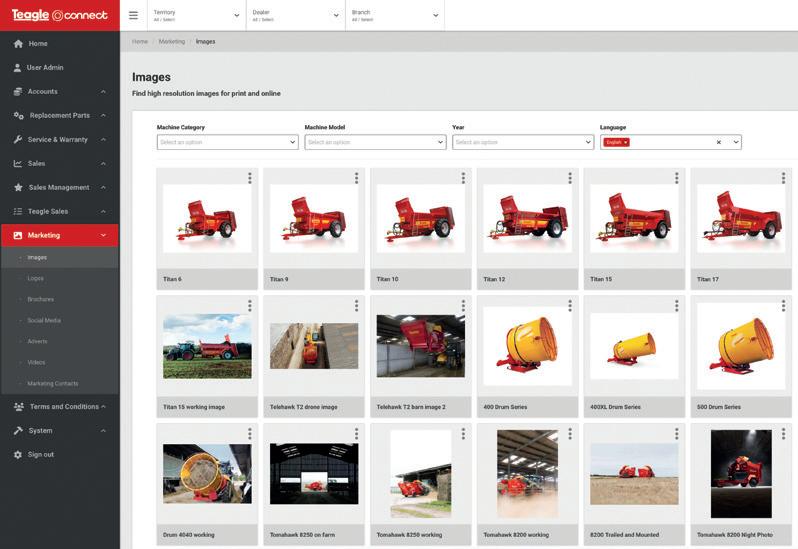Remove the English language tag
Screen dimensions: 798x549
click(626, 142)
